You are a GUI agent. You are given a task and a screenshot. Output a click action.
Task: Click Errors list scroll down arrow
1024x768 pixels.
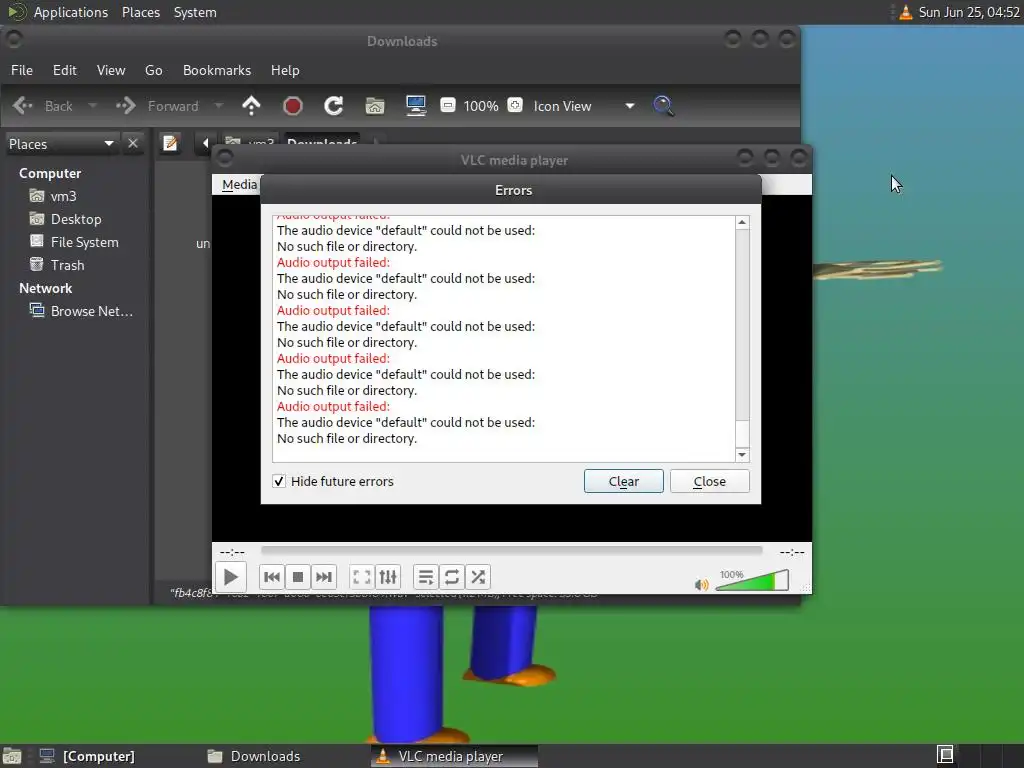[x=742, y=455]
